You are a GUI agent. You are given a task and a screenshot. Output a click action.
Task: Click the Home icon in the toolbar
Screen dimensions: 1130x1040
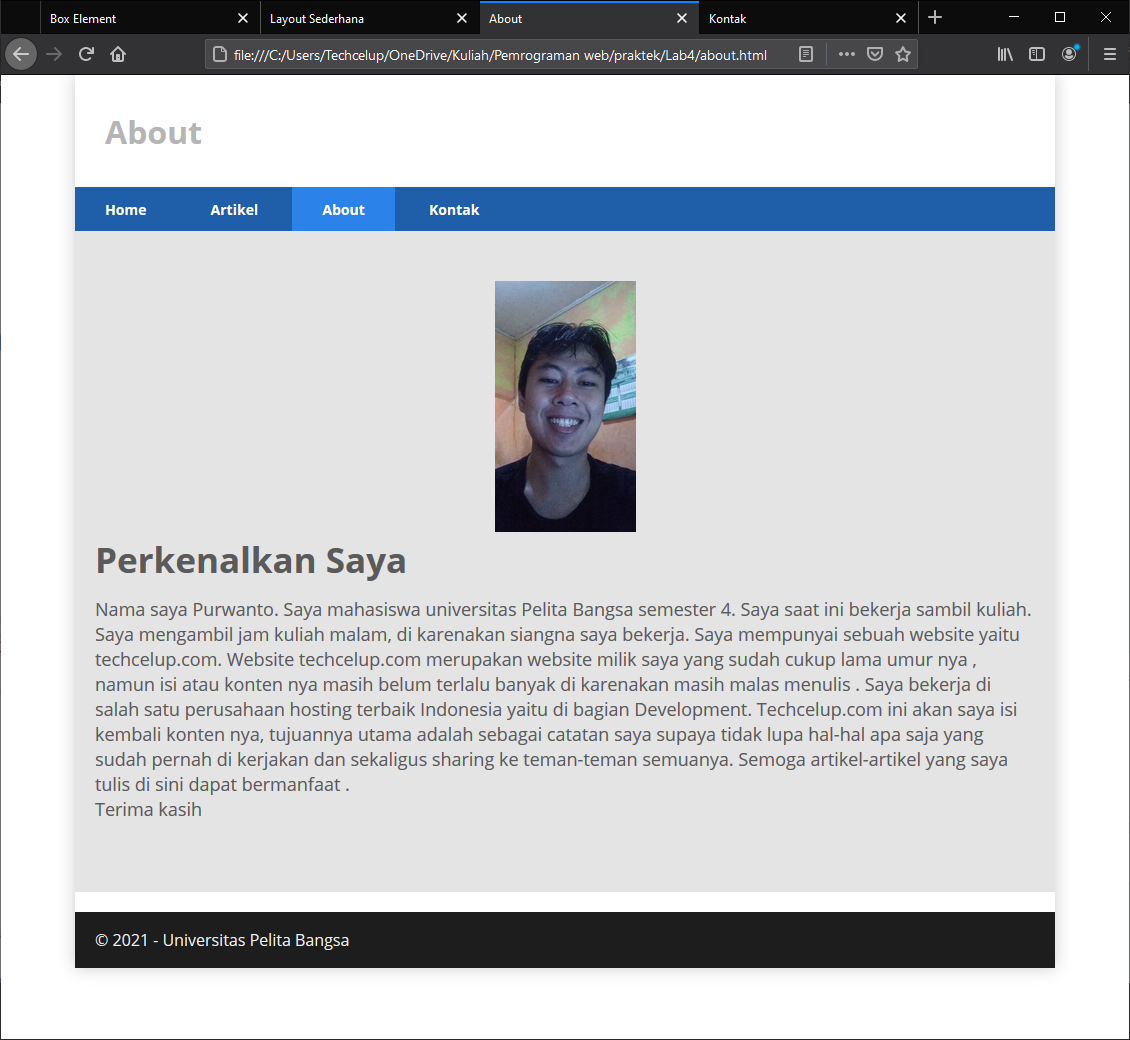117,54
